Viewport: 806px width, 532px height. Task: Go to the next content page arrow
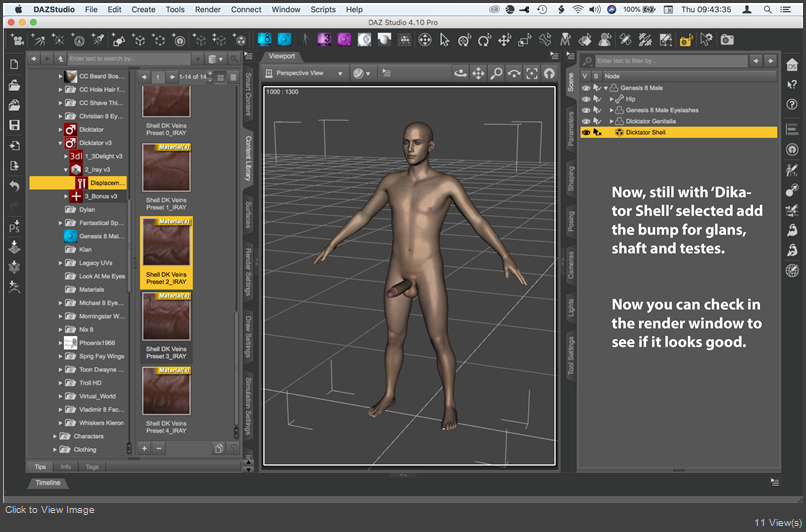[x=173, y=77]
